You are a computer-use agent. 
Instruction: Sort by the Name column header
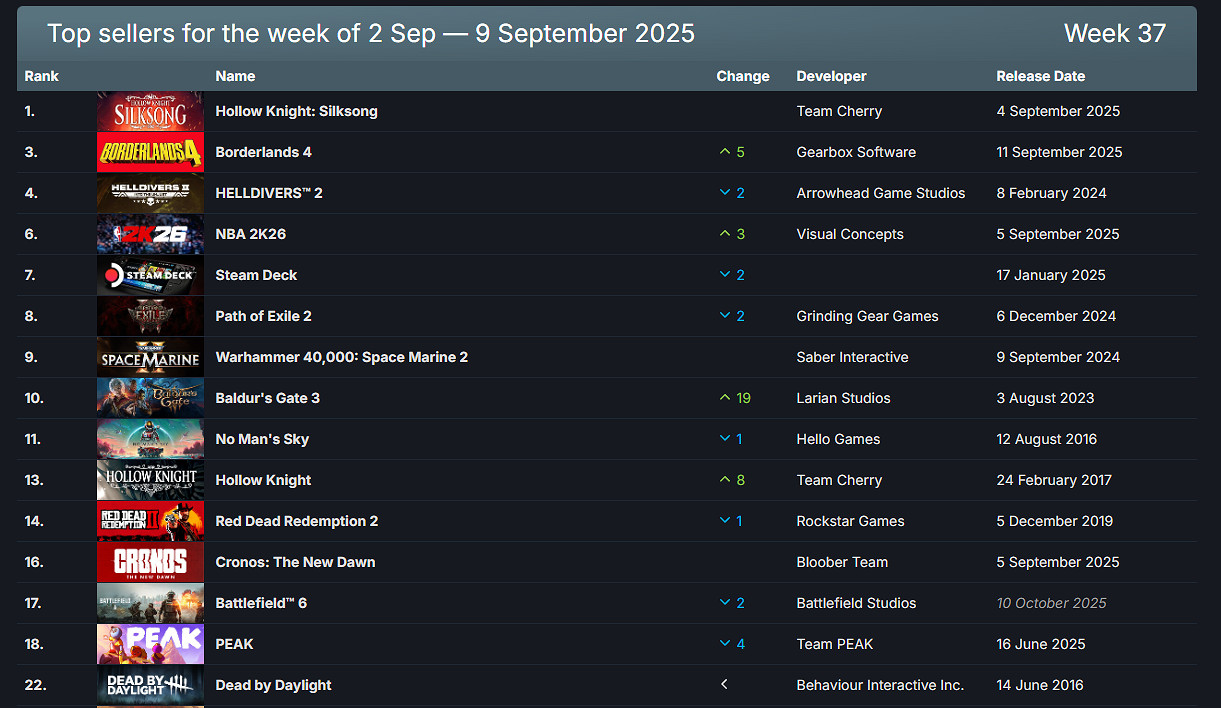(235, 76)
